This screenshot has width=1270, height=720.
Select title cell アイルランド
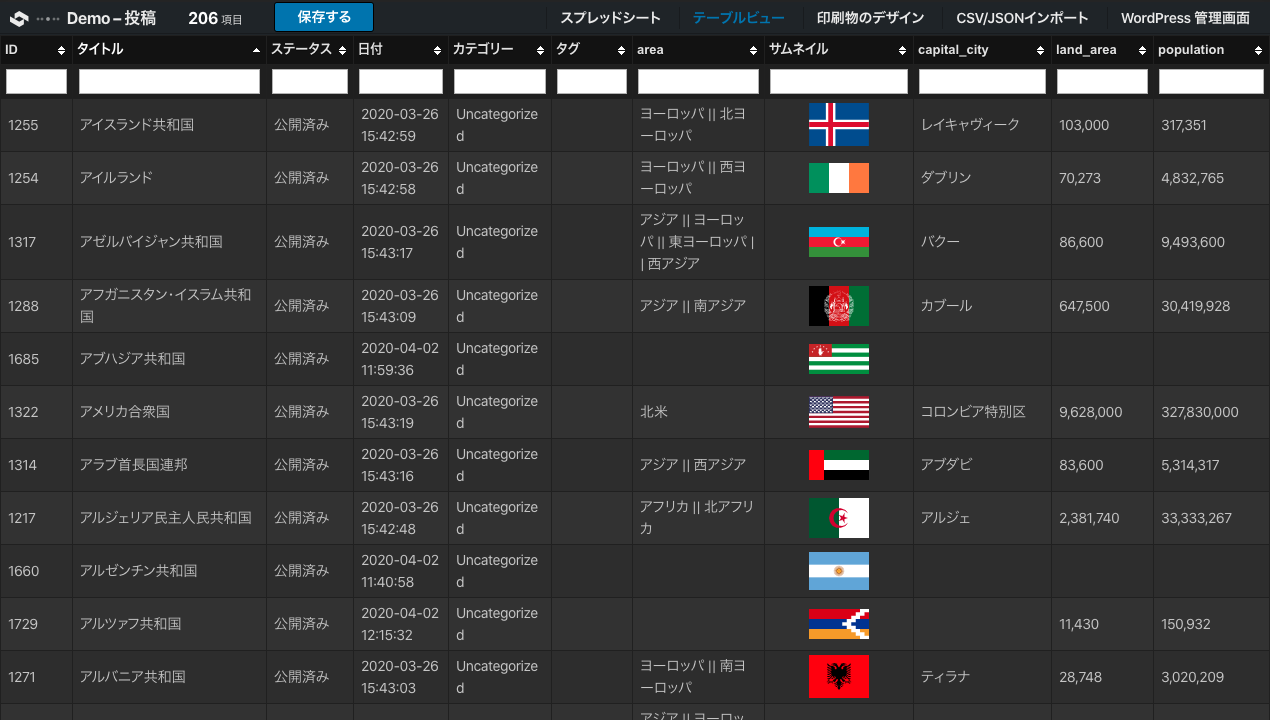pos(117,178)
